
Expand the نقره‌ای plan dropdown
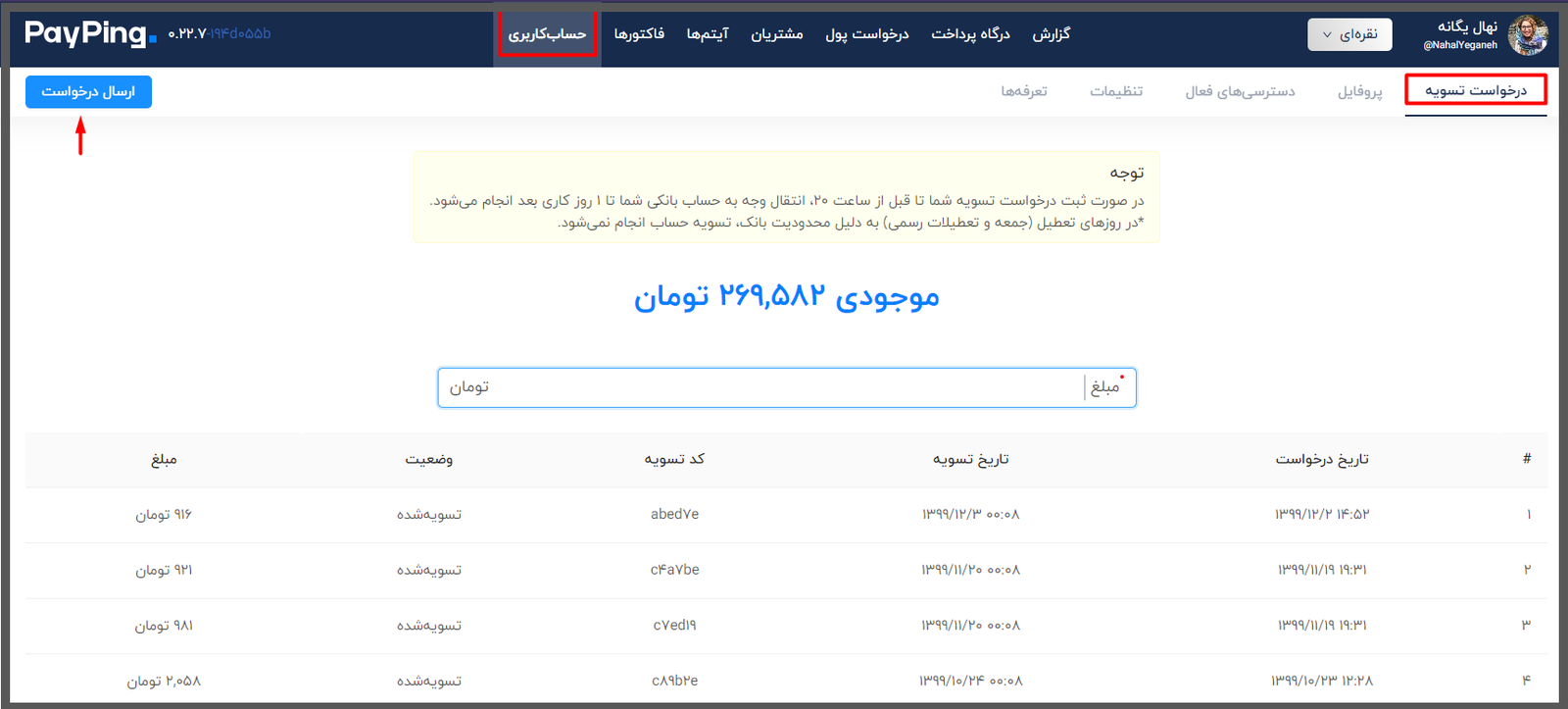(x=1349, y=34)
